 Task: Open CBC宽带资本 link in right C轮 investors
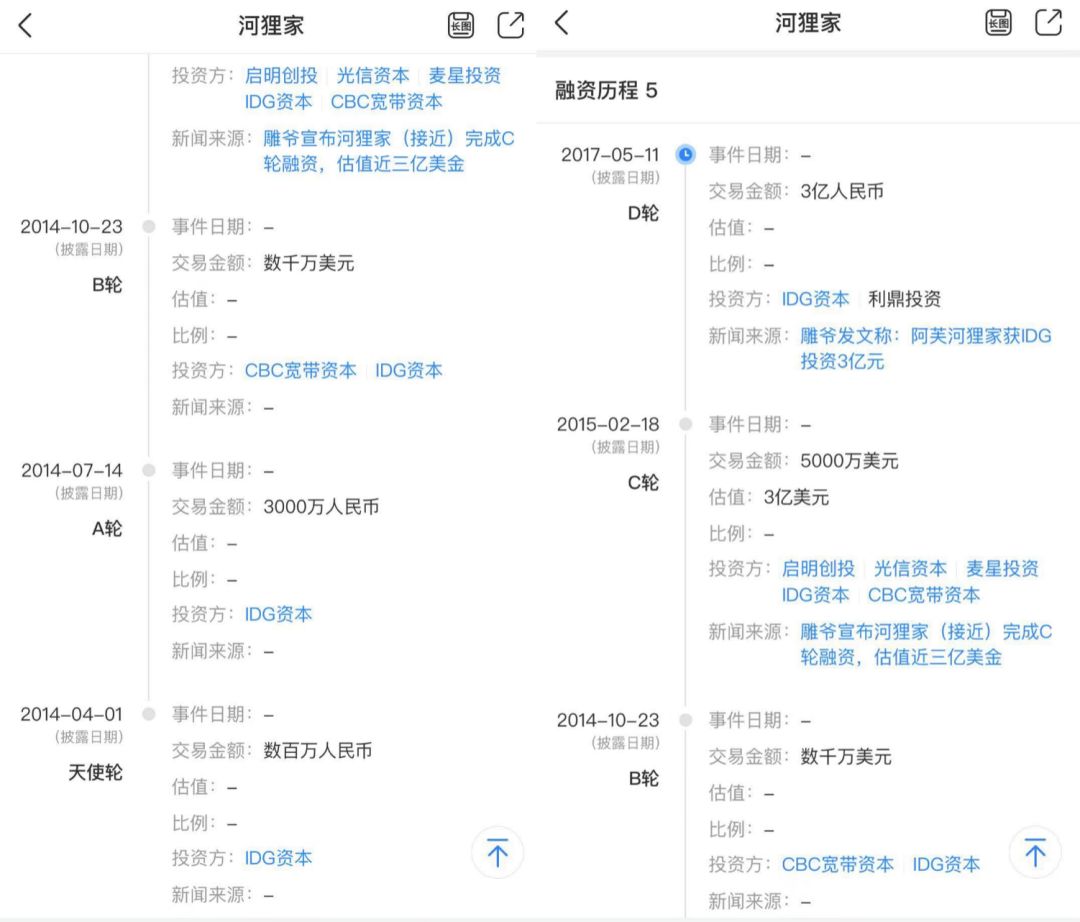click(924, 595)
